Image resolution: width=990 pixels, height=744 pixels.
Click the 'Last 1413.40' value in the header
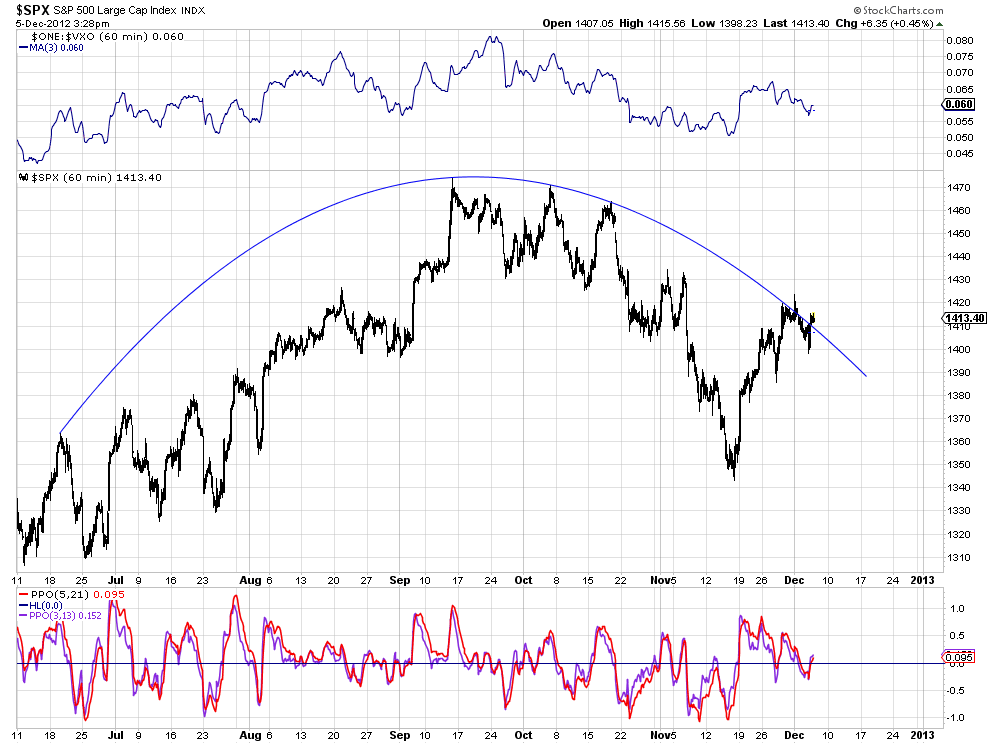click(x=796, y=23)
